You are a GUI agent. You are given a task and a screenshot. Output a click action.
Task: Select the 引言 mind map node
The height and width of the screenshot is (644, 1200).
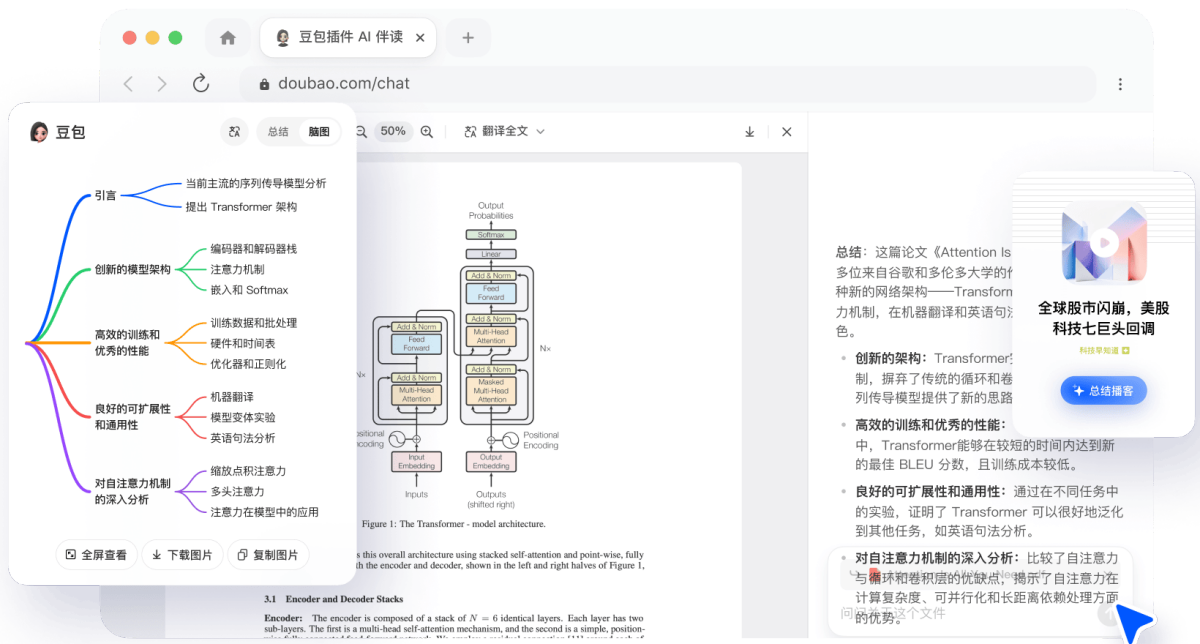tap(106, 195)
